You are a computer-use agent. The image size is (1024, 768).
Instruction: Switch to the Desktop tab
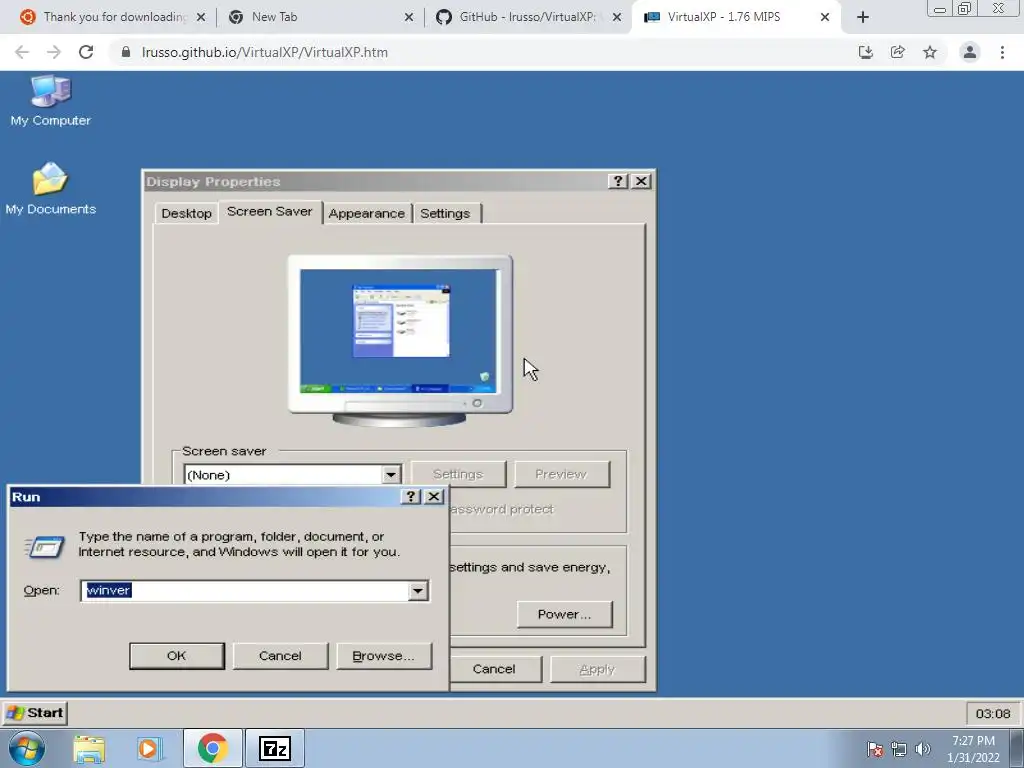[x=186, y=214]
